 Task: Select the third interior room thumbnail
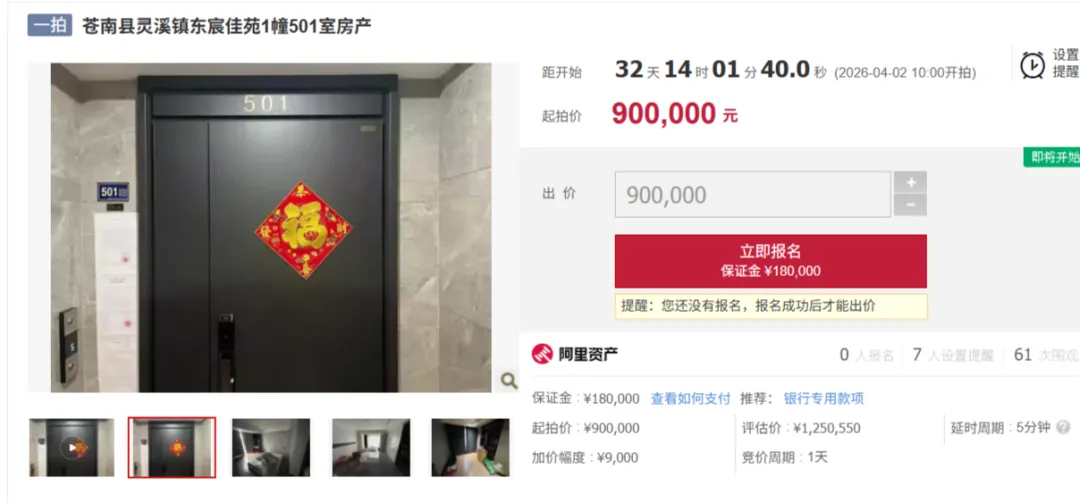271,447
